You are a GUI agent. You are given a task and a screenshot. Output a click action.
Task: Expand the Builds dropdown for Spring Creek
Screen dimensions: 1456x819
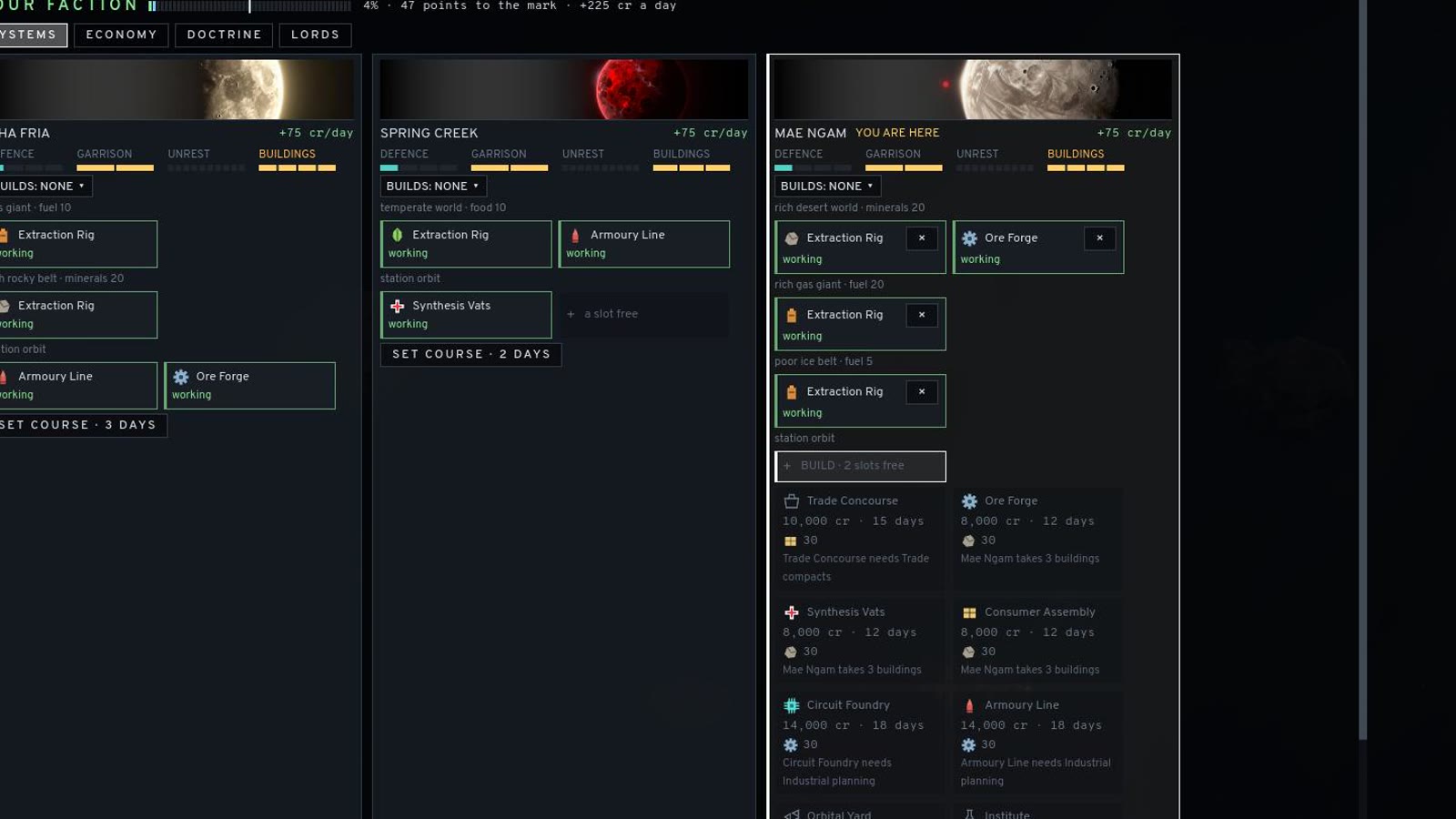coord(433,186)
